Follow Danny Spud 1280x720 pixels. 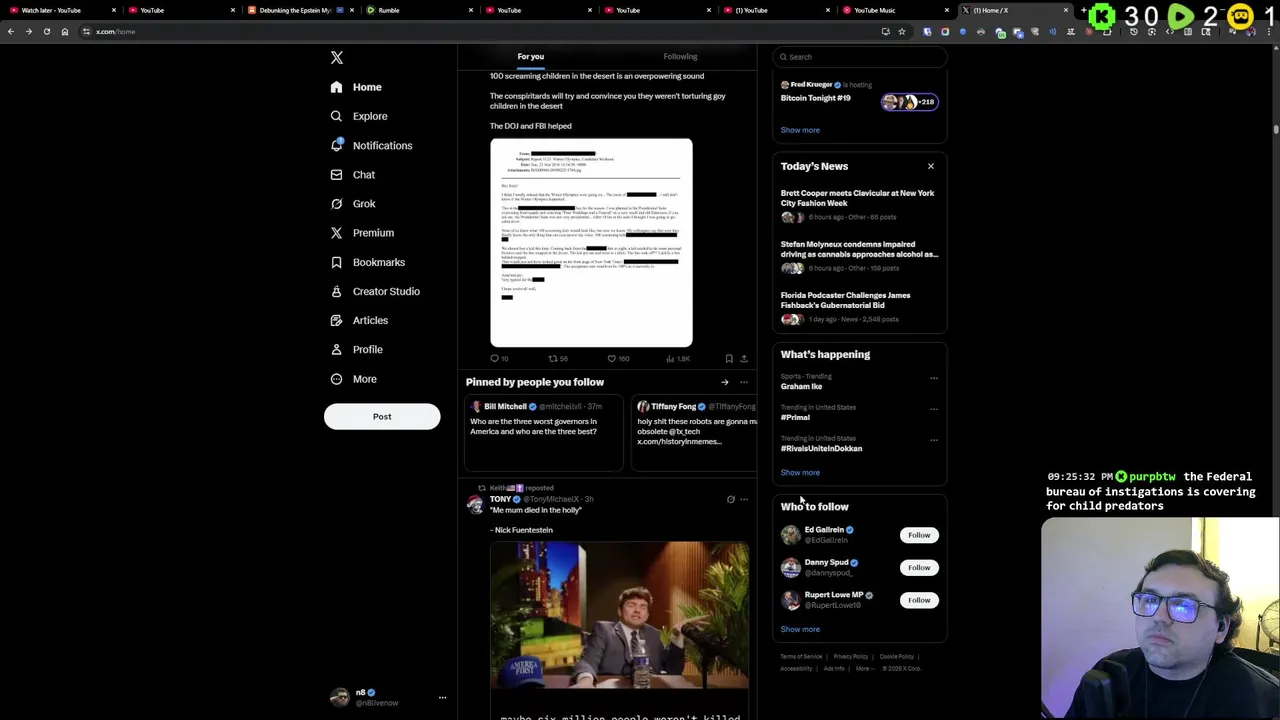click(919, 568)
